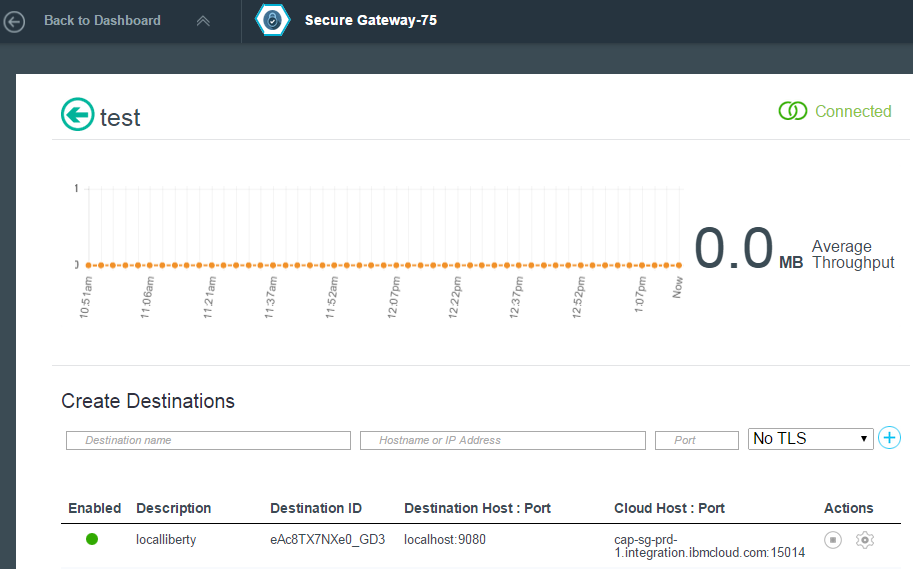Click the Create Destinations heading
This screenshot has height=569, width=913.
(148, 401)
